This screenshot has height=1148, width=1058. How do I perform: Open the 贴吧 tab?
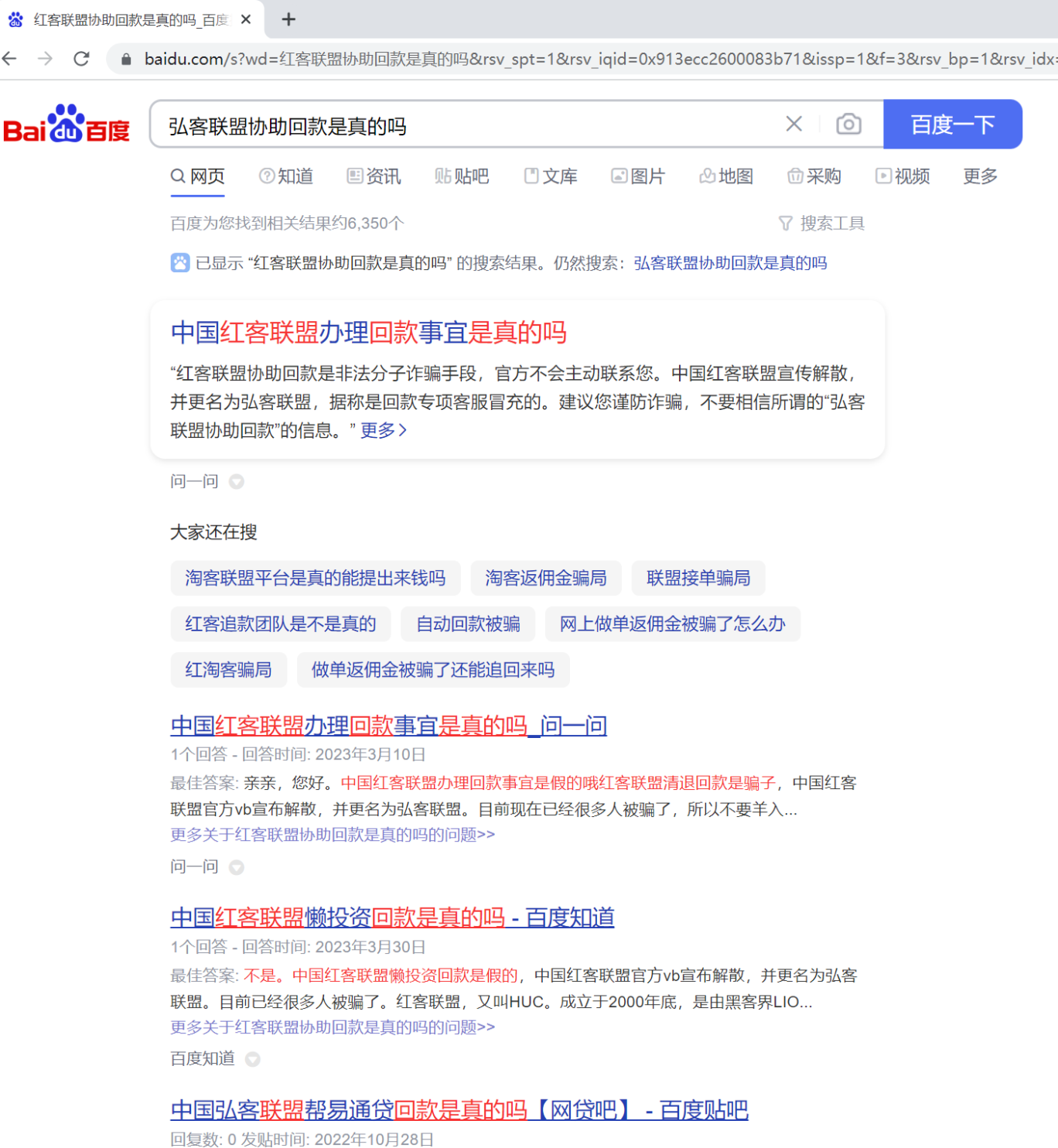462,176
